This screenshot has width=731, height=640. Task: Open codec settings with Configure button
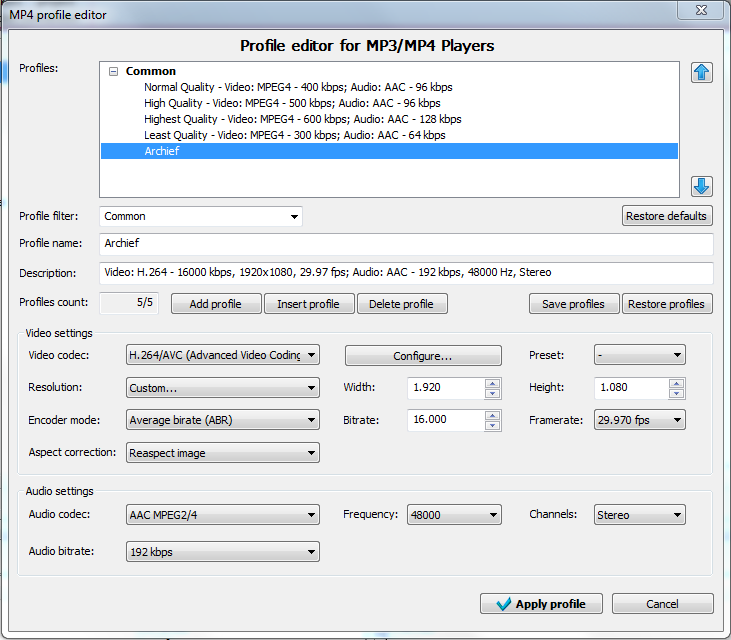(x=423, y=356)
